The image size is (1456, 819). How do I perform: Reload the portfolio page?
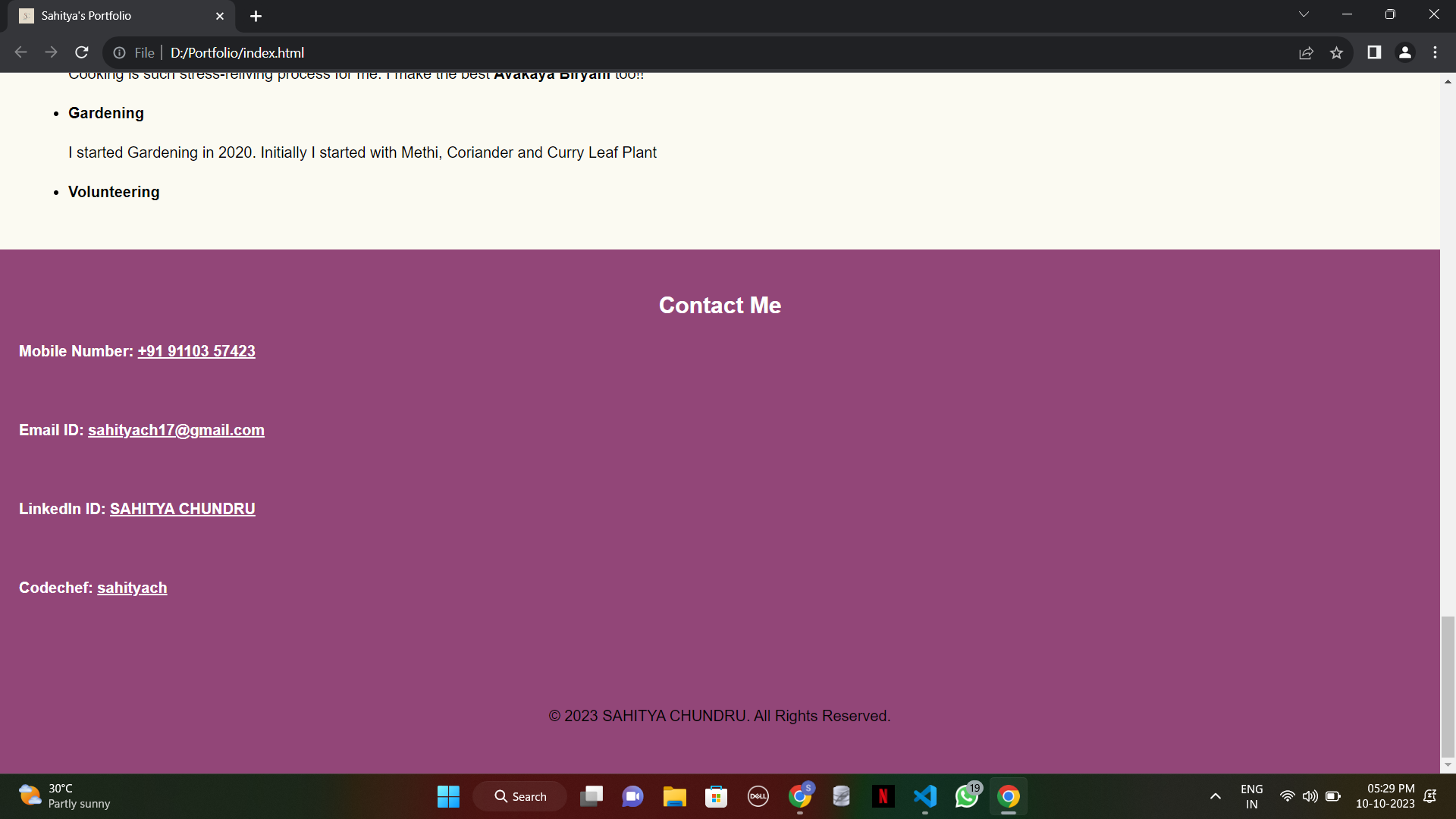[82, 52]
